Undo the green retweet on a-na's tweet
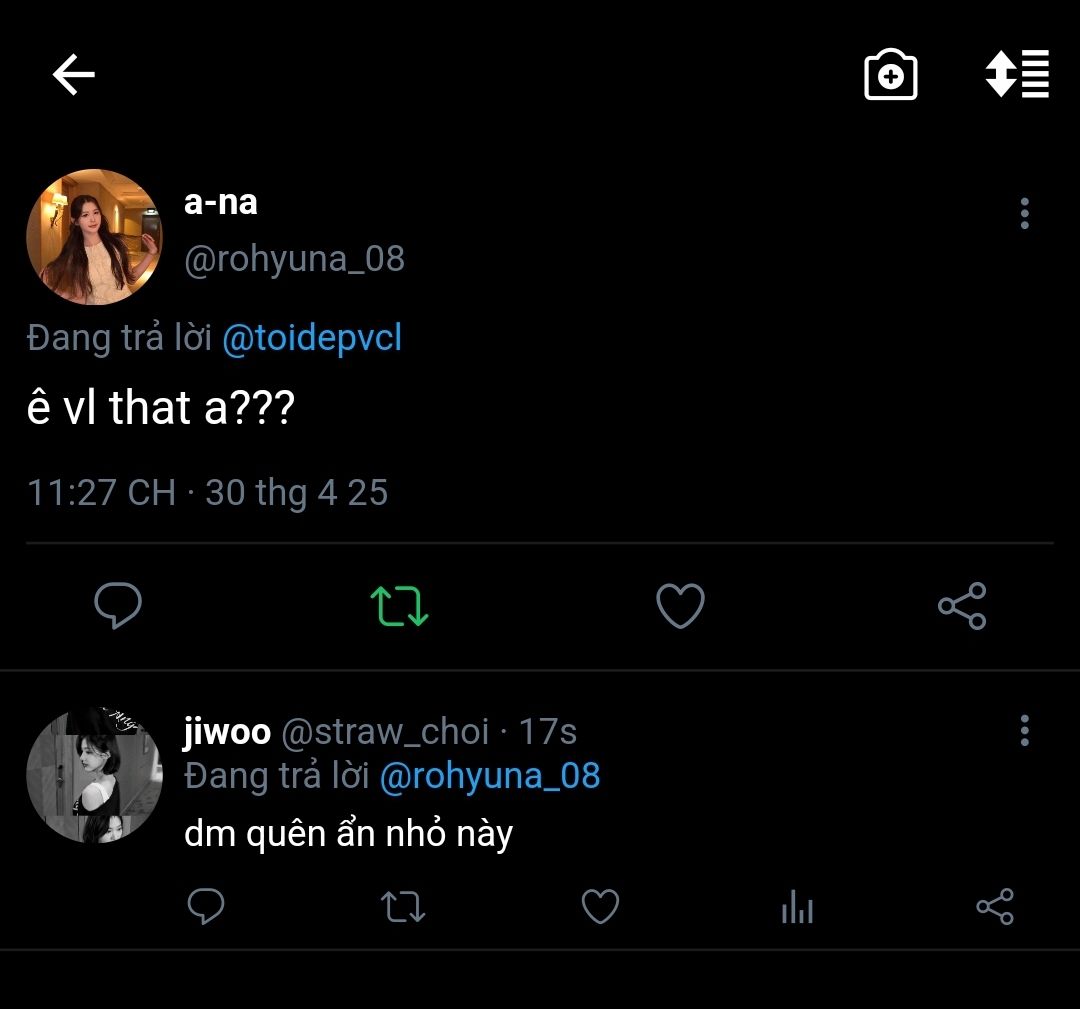 399,605
